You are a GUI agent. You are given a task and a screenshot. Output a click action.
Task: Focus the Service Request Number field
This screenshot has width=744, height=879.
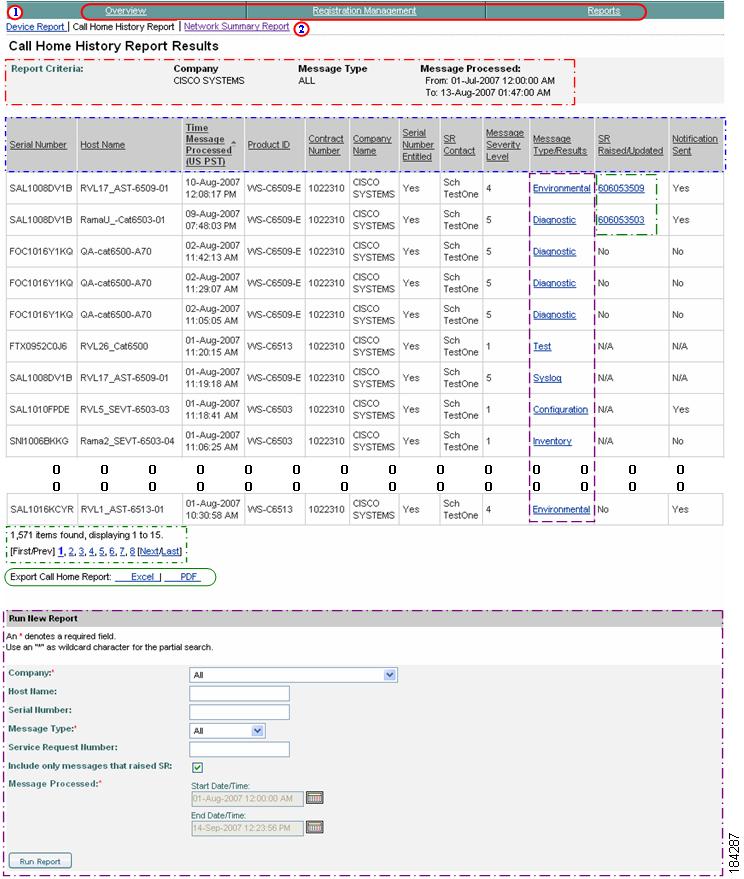point(239,749)
